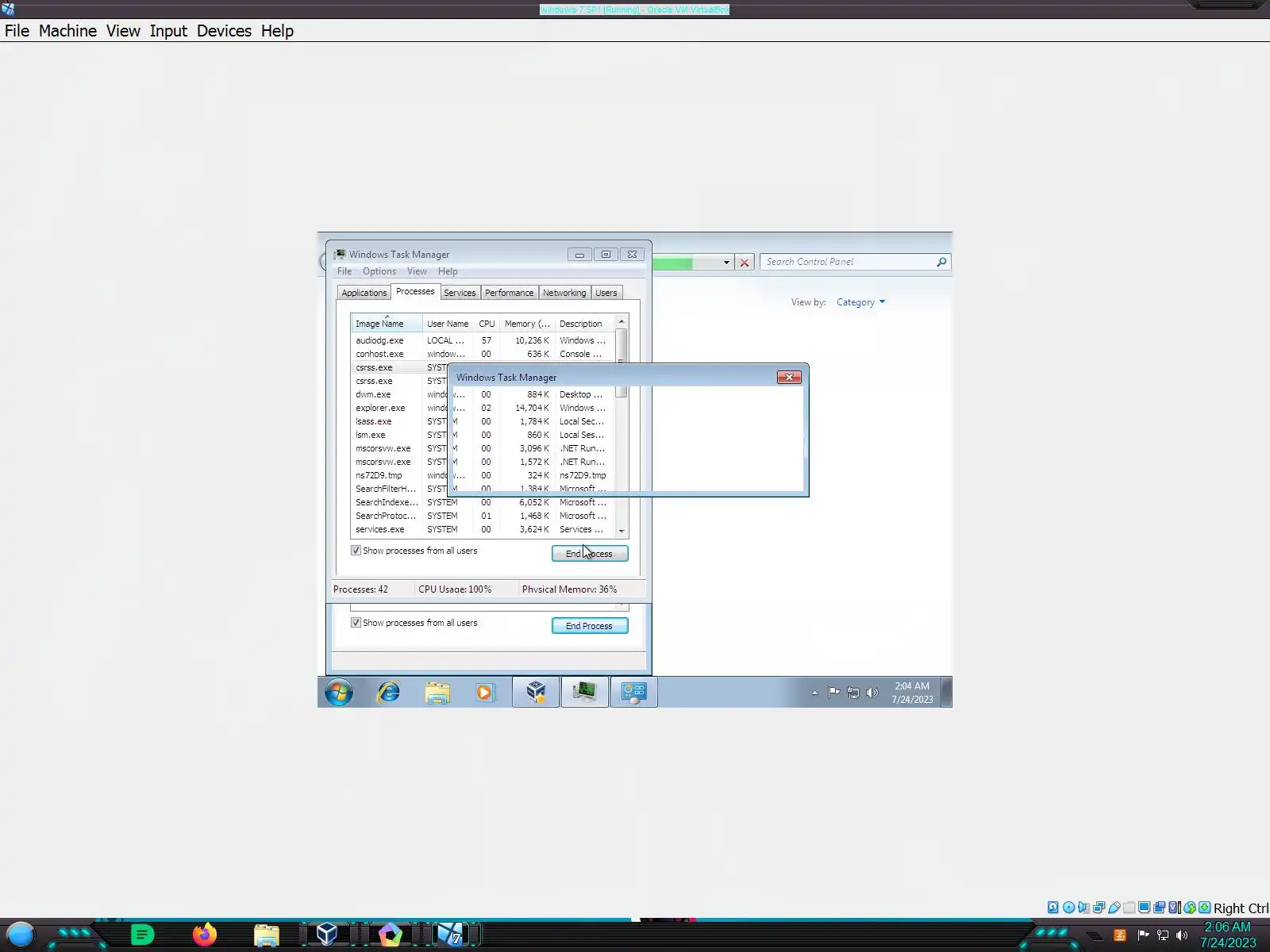Click the VirtualBox hard disk activity indicator
Image resolution: width=1270 pixels, height=952 pixels.
pyautogui.click(x=1053, y=908)
